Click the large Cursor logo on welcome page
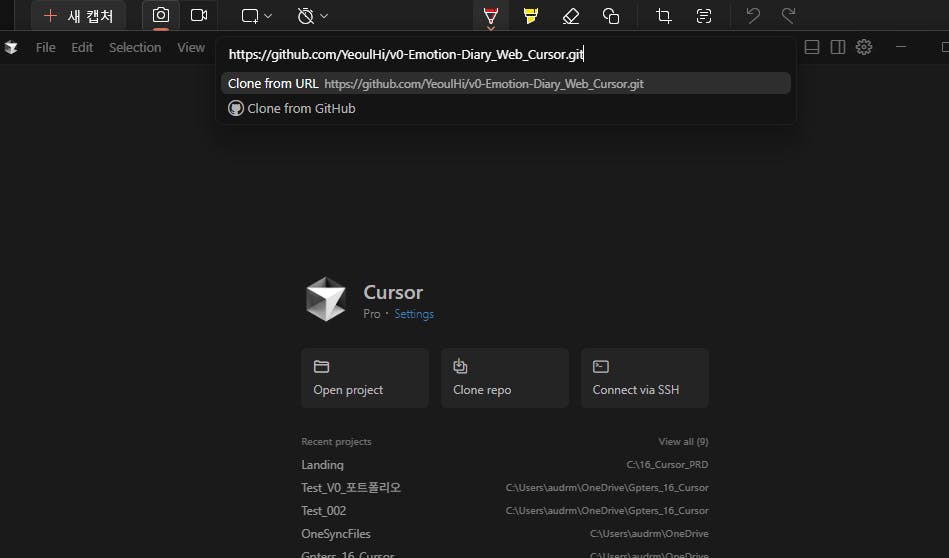This screenshot has width=949, height=558. pyautogui.click(x=326, y=299)
